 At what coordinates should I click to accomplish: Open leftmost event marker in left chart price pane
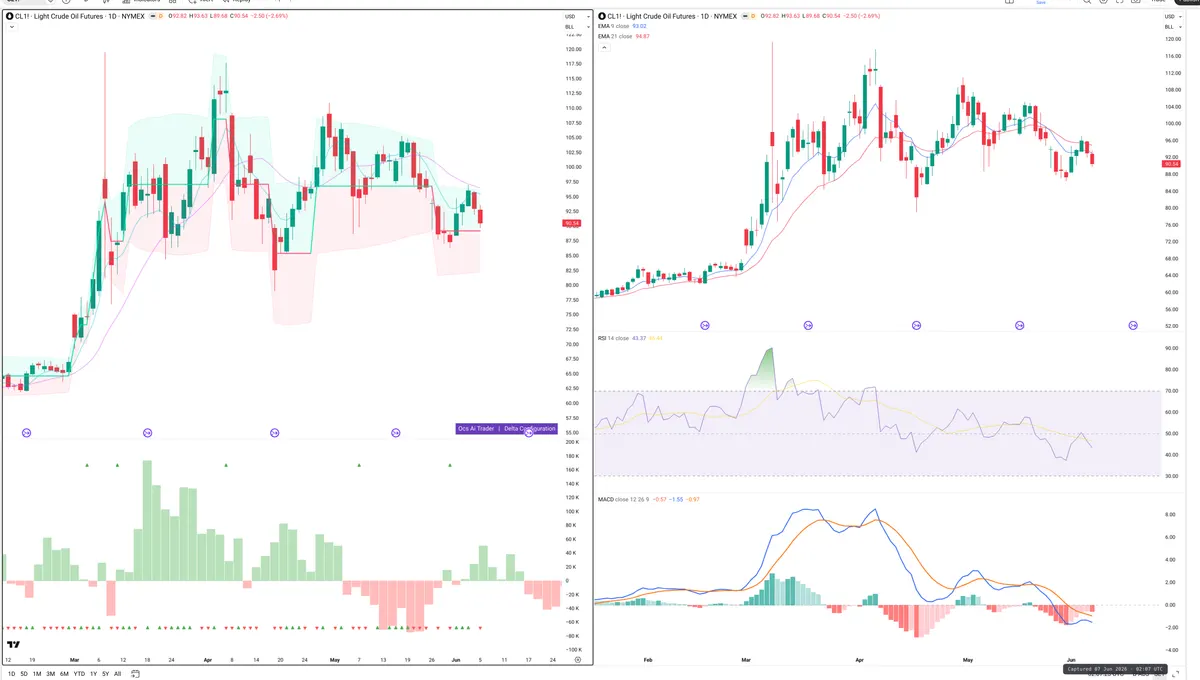click(x=26, y=432)
